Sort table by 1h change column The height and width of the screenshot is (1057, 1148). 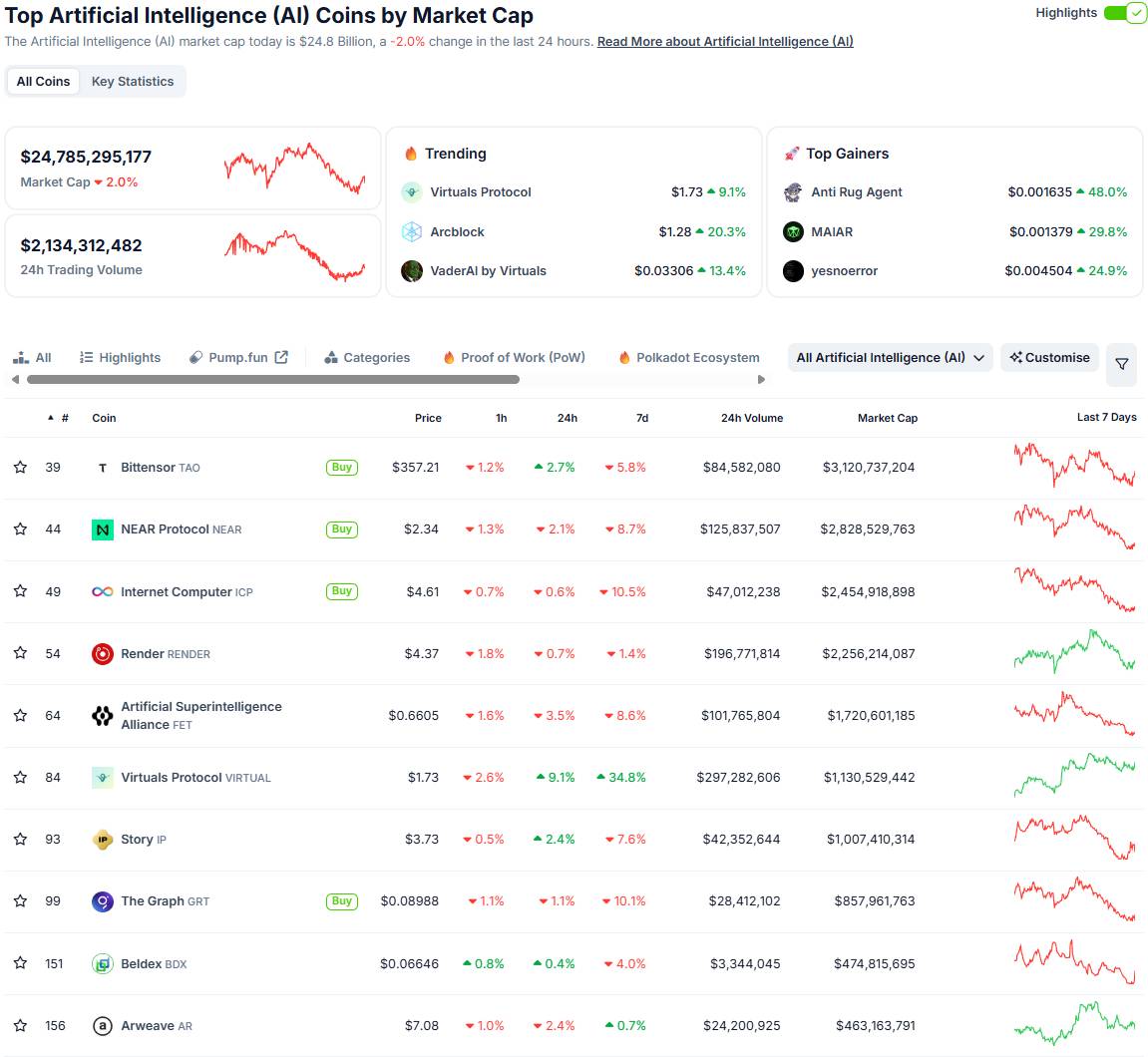502,418
